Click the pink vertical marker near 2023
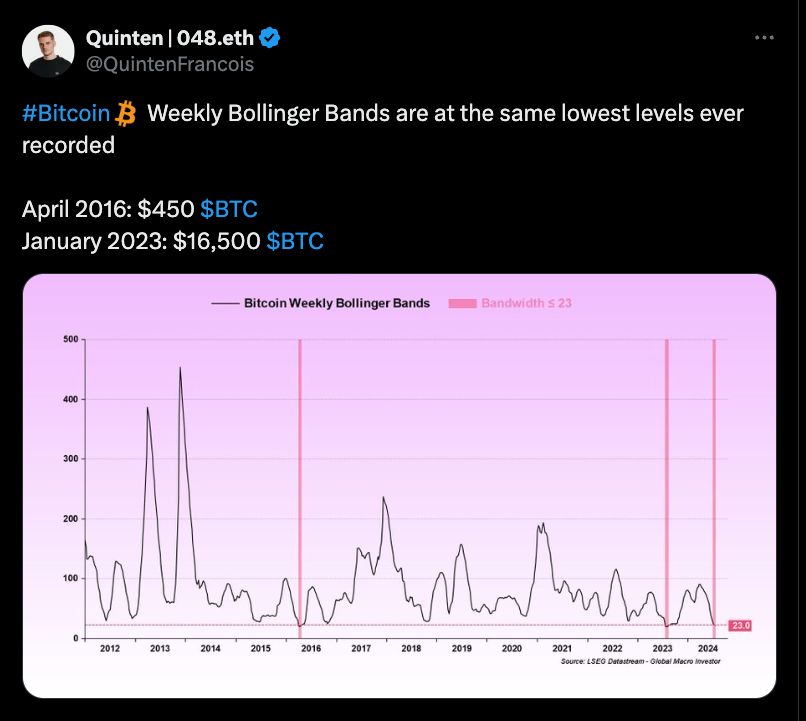806x721 pixels. [x=666, y=480]
